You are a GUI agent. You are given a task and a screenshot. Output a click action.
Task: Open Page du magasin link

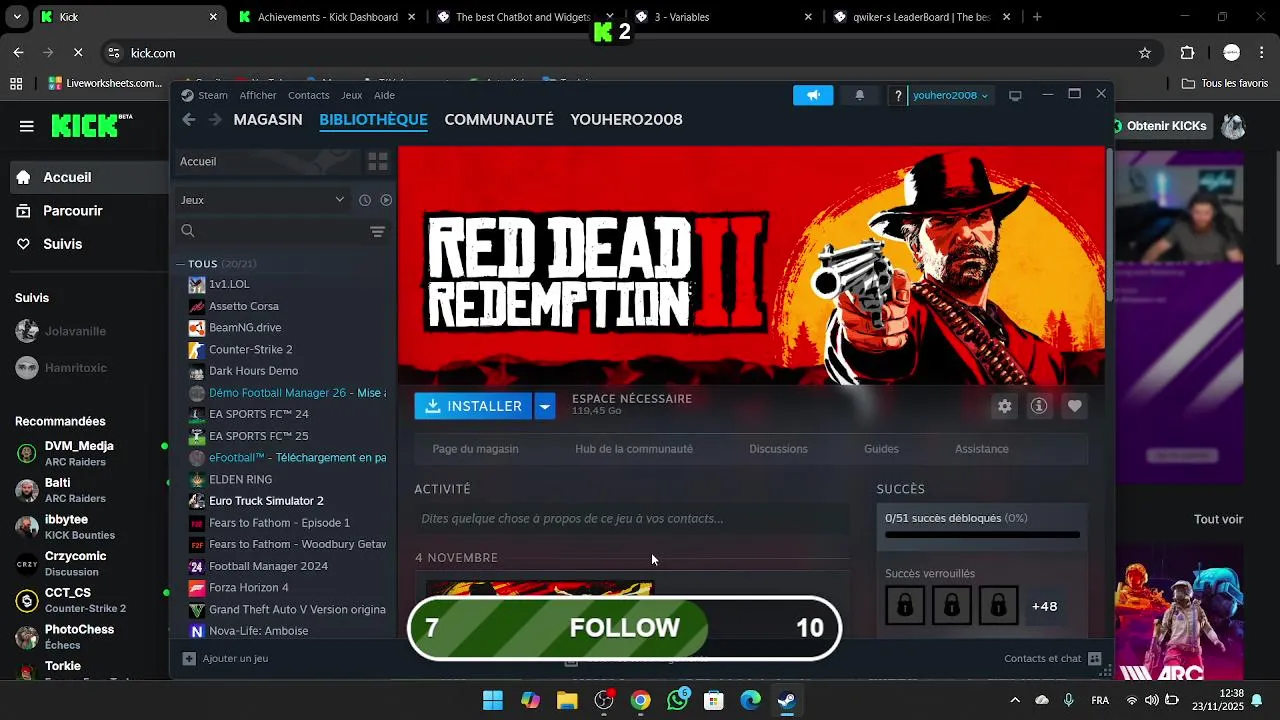(475, 449)
